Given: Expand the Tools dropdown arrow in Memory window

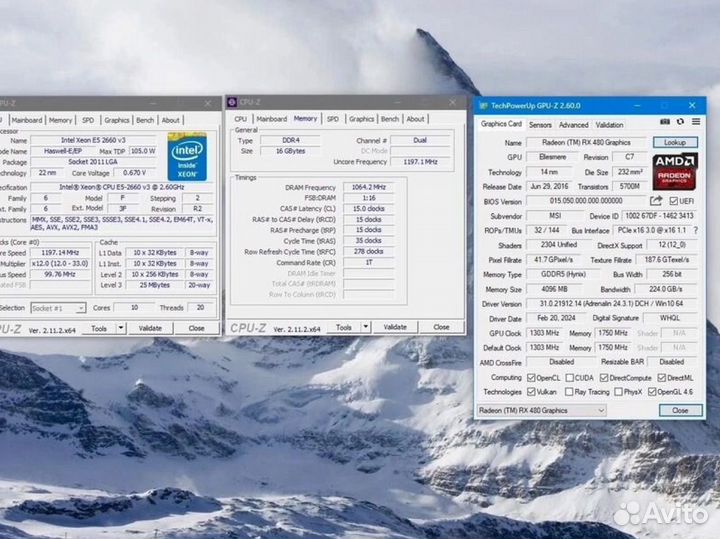Looking at the screenshot, I should [x=365, y=327].
